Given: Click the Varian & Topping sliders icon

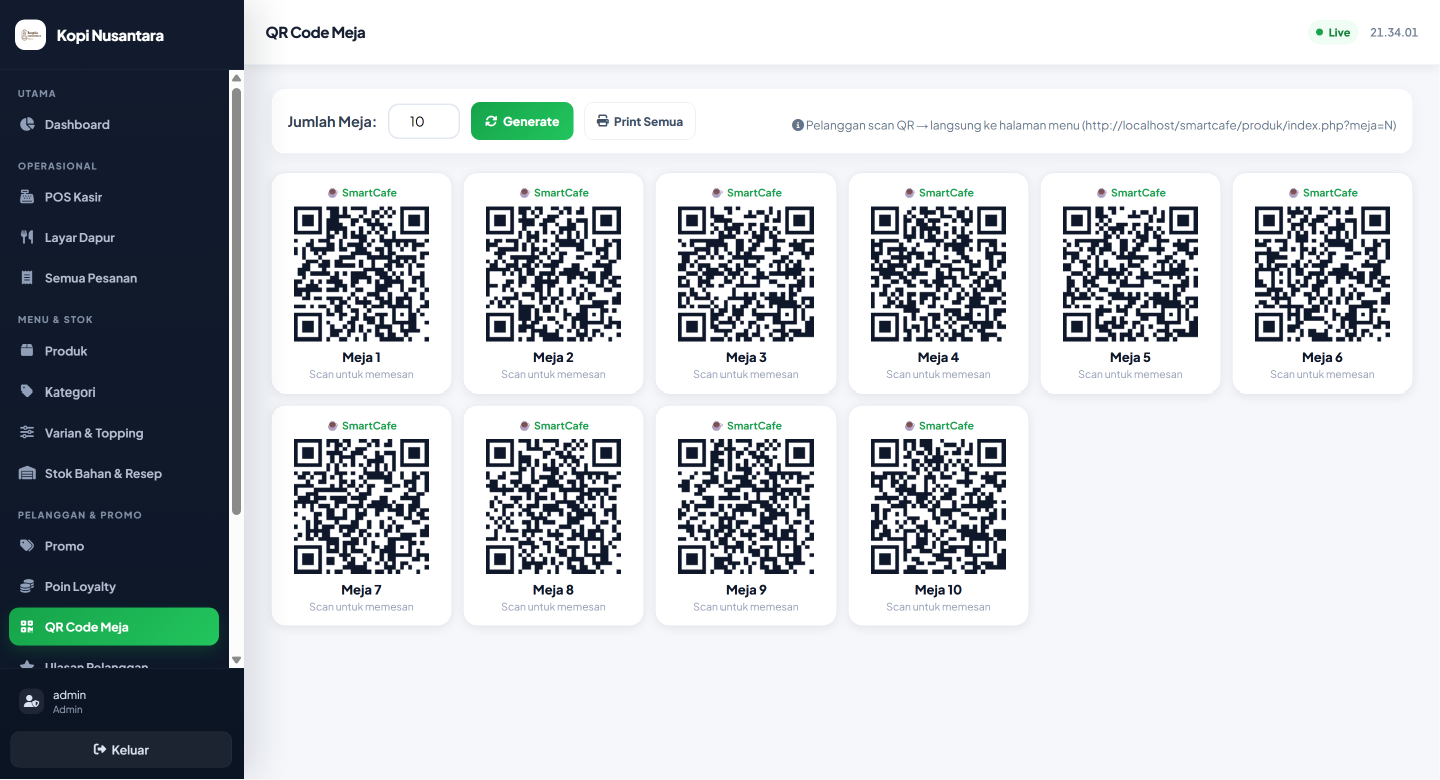Looking at the screenshot, I should pos(27,433).
